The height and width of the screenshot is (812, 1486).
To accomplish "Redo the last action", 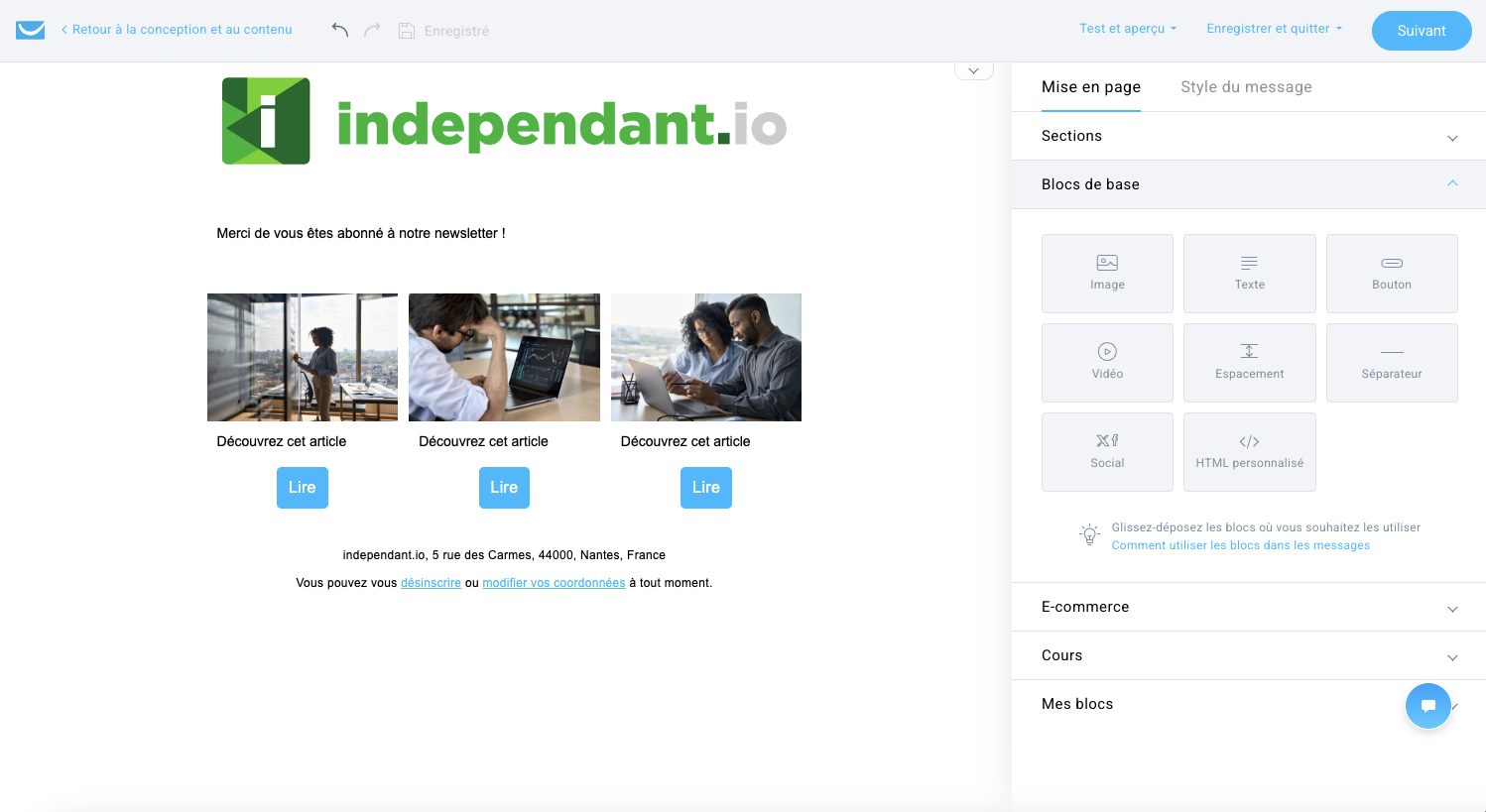I will point(372,30).
